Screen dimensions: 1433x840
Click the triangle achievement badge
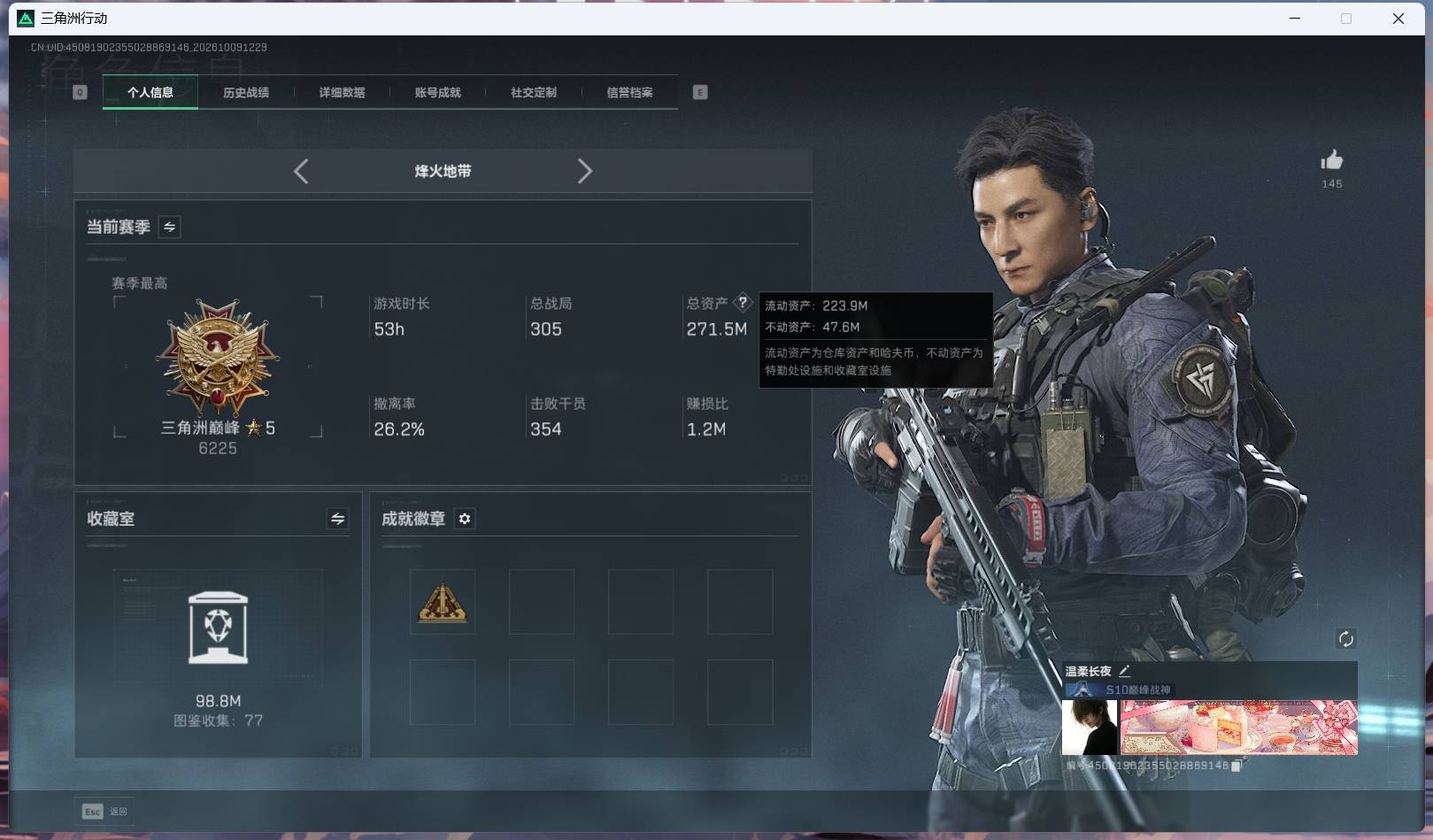tap(443, 603)
